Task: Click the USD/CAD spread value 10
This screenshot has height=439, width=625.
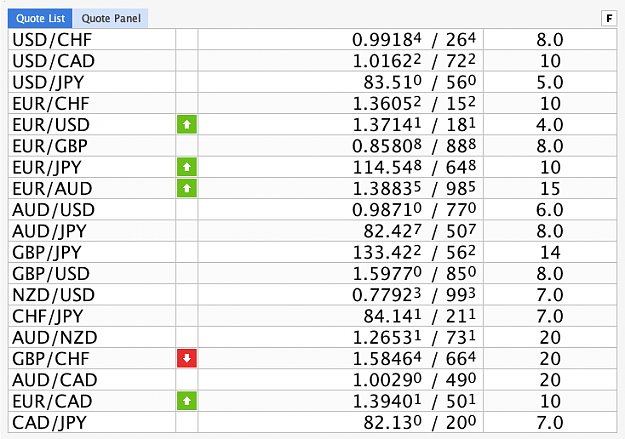Action: coord(550,61)
